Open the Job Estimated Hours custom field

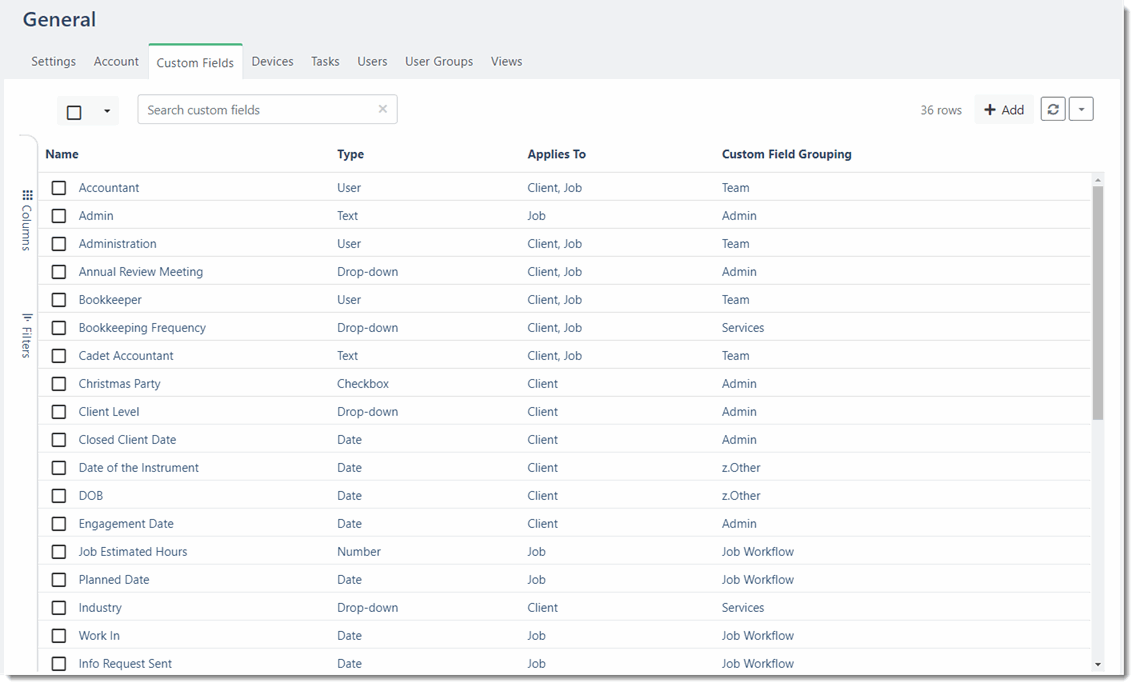tap(133, 551)
